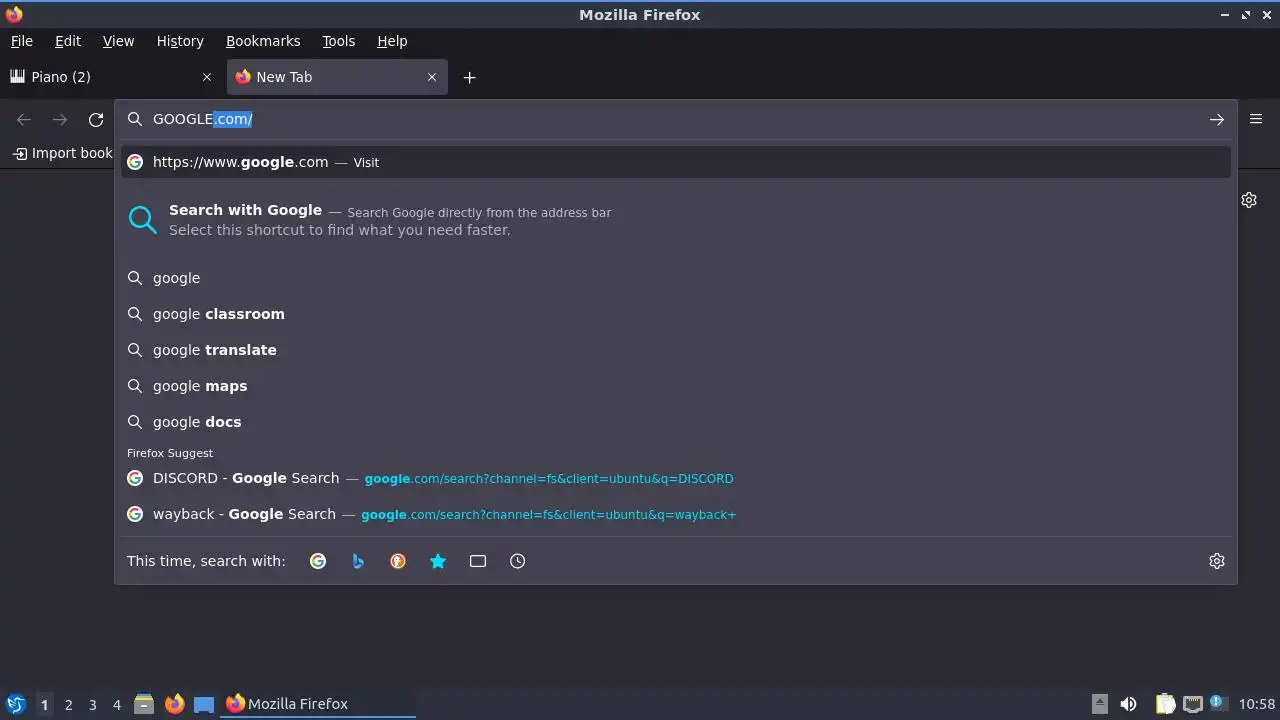This screenshot has height=720, width=1280.
Task: Open the system start menu icon
Action: click(15, 704)
